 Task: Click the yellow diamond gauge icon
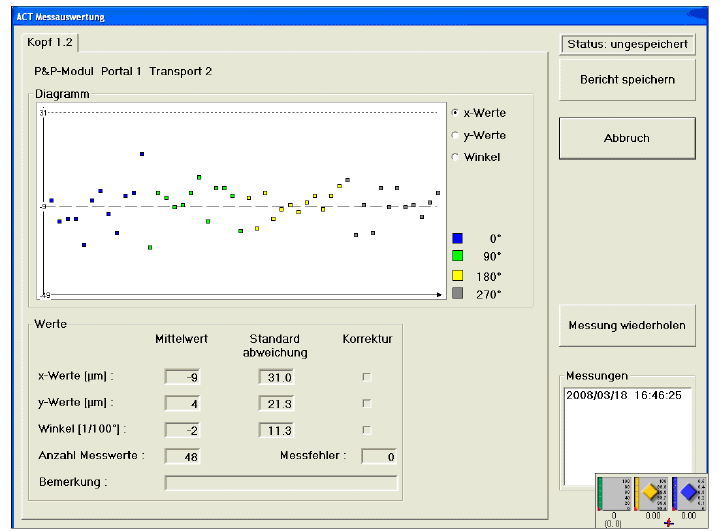point(649,493)
